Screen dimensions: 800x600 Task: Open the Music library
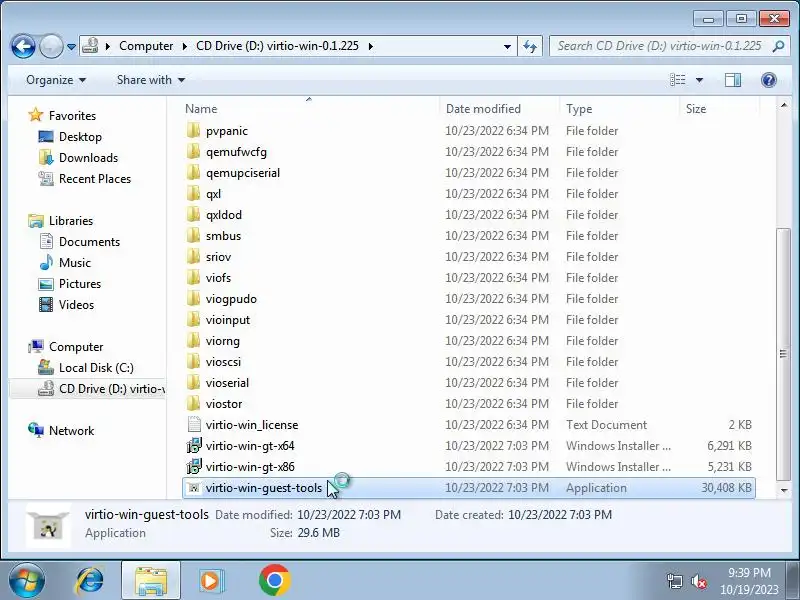click(x=74, y=263)
